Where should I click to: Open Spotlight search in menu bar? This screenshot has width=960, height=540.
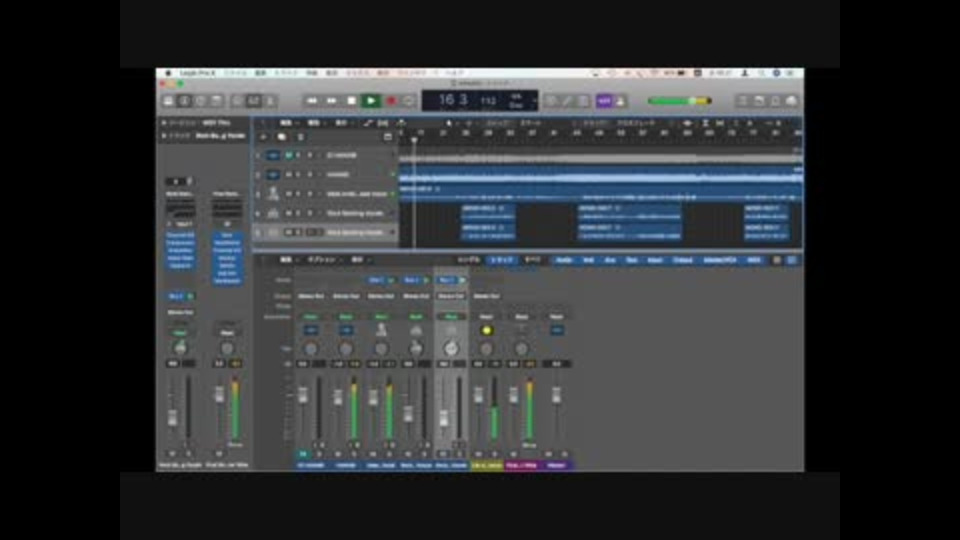tap(762, 73)
